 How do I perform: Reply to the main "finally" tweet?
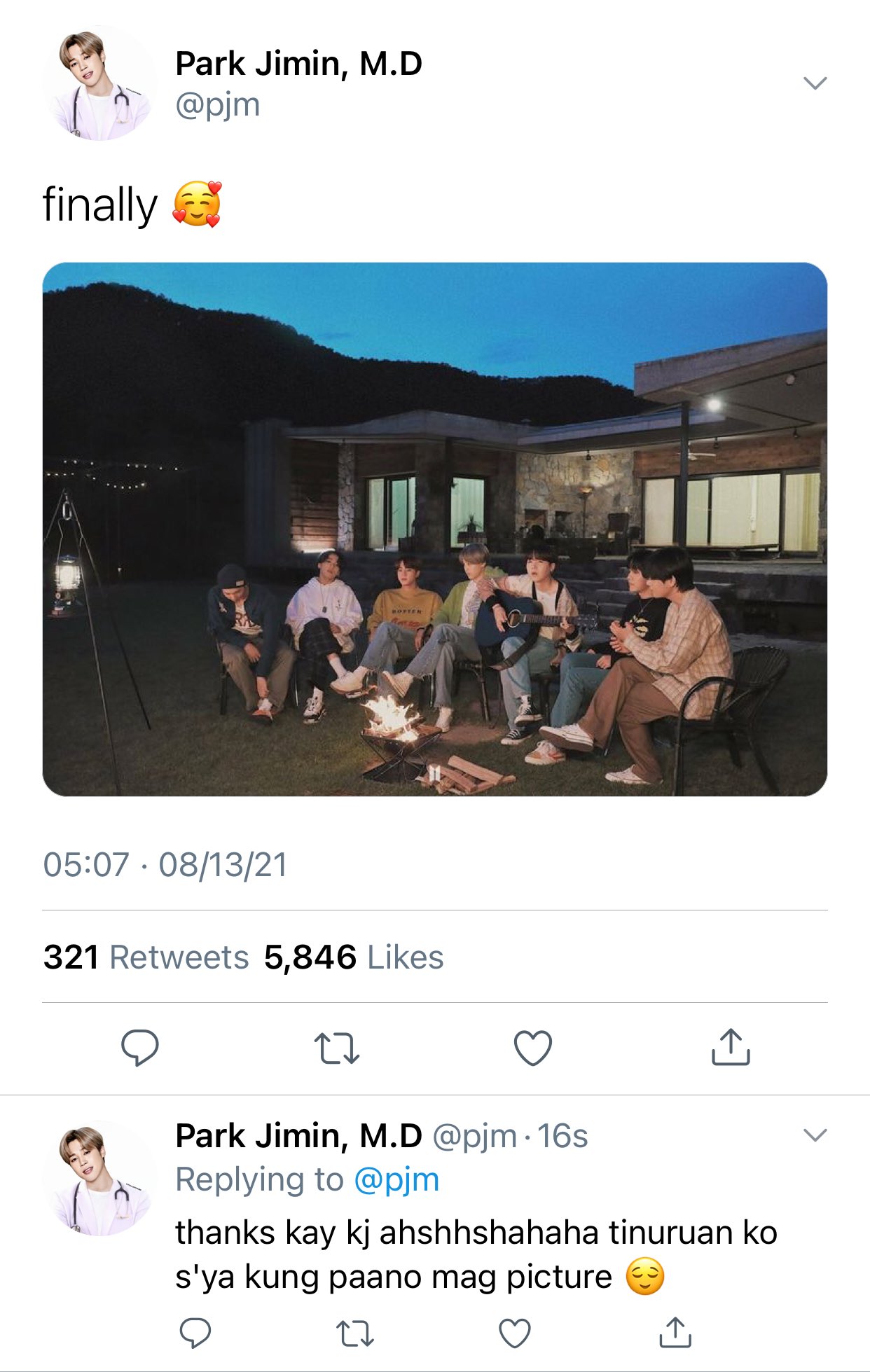140,1048
